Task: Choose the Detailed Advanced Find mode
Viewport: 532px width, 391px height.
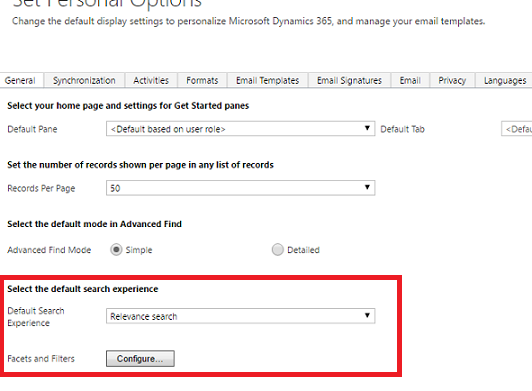Action: 278,250
